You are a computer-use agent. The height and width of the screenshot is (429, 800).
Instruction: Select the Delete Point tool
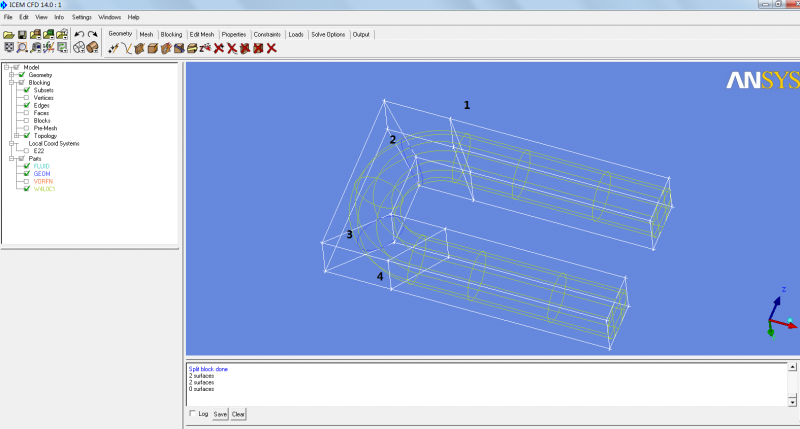point(219,48)
